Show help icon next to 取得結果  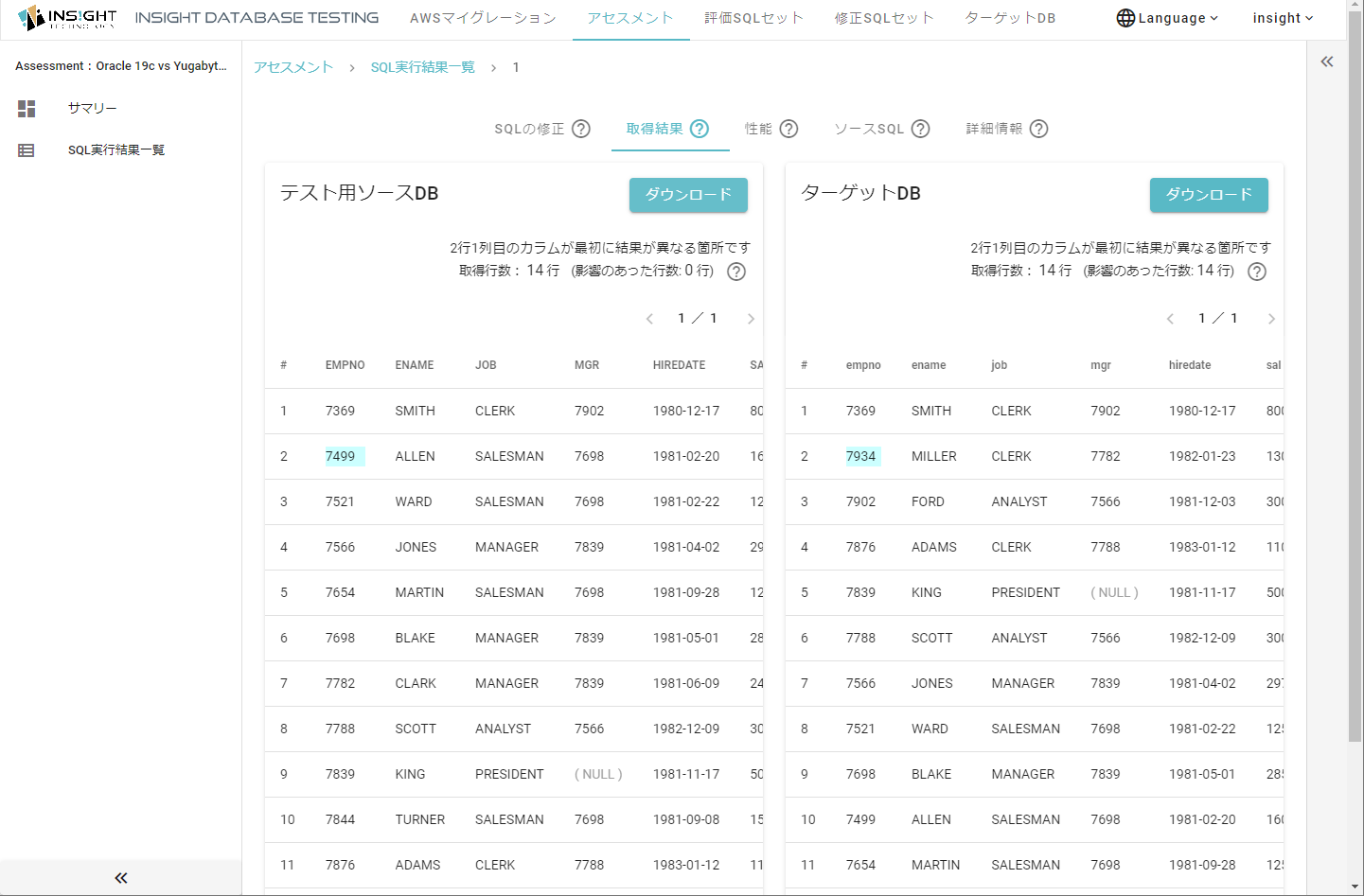pos(700,129)
